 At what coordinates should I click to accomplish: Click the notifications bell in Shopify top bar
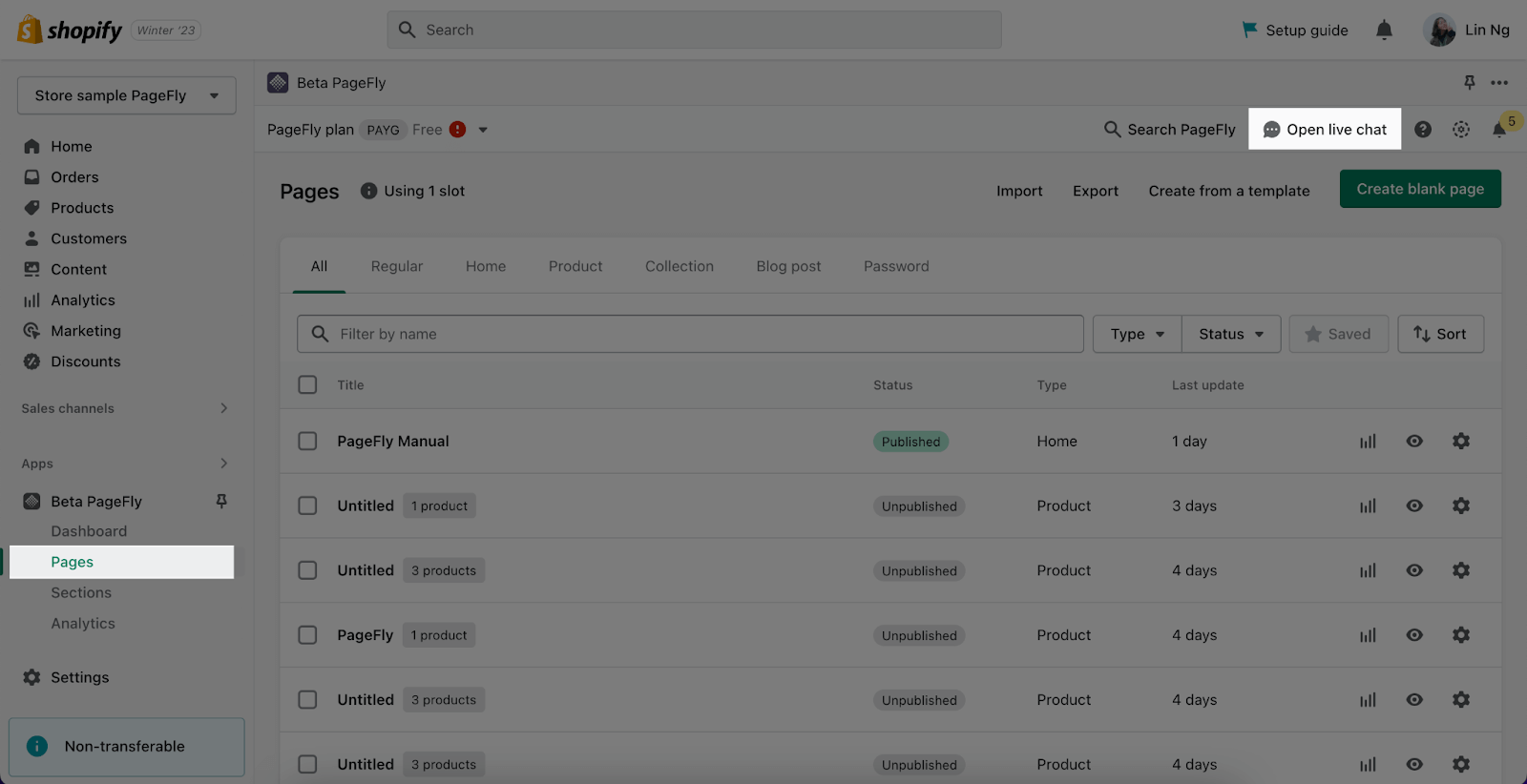1384,31
